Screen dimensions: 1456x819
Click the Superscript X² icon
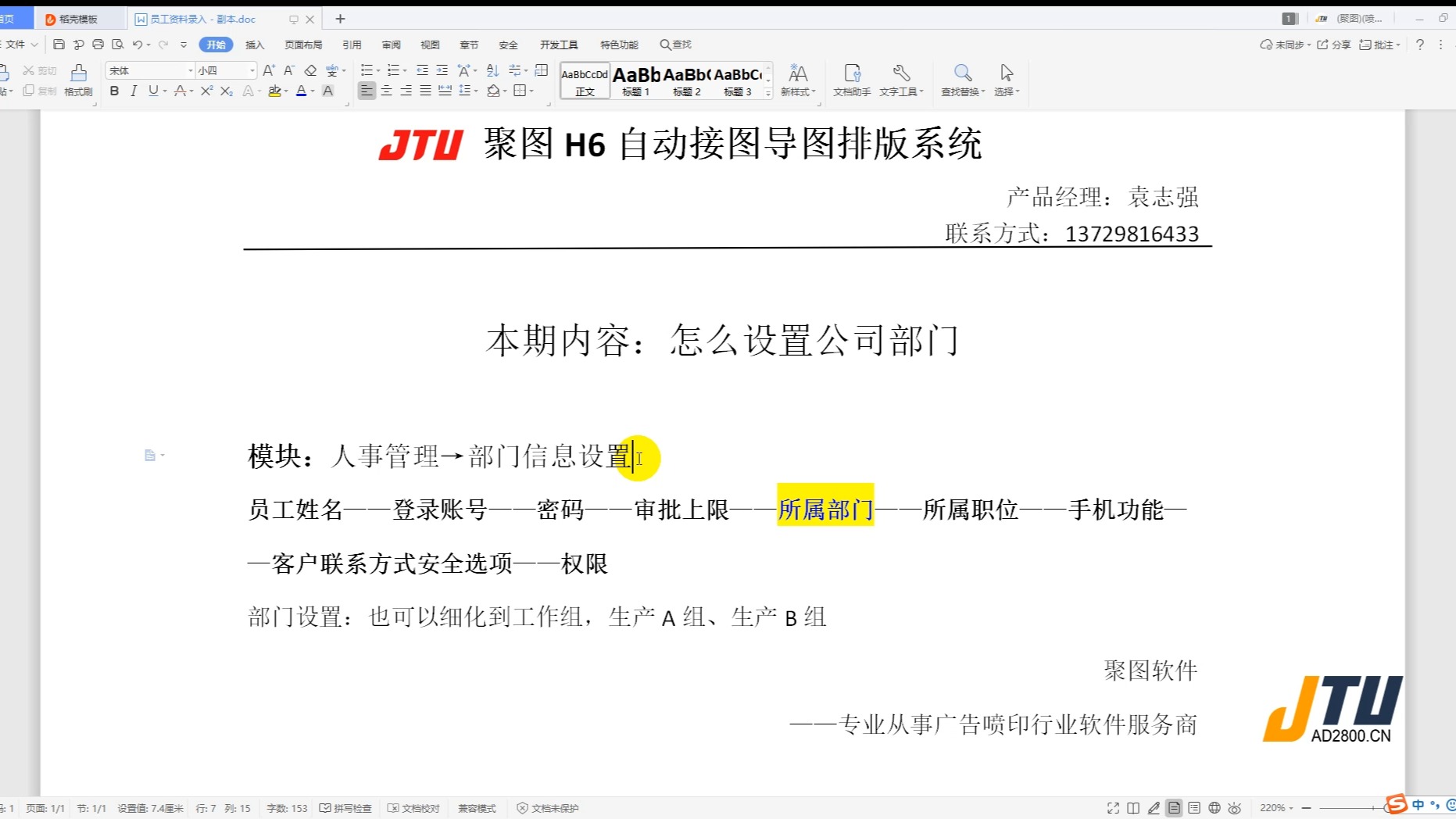point(206,91)
